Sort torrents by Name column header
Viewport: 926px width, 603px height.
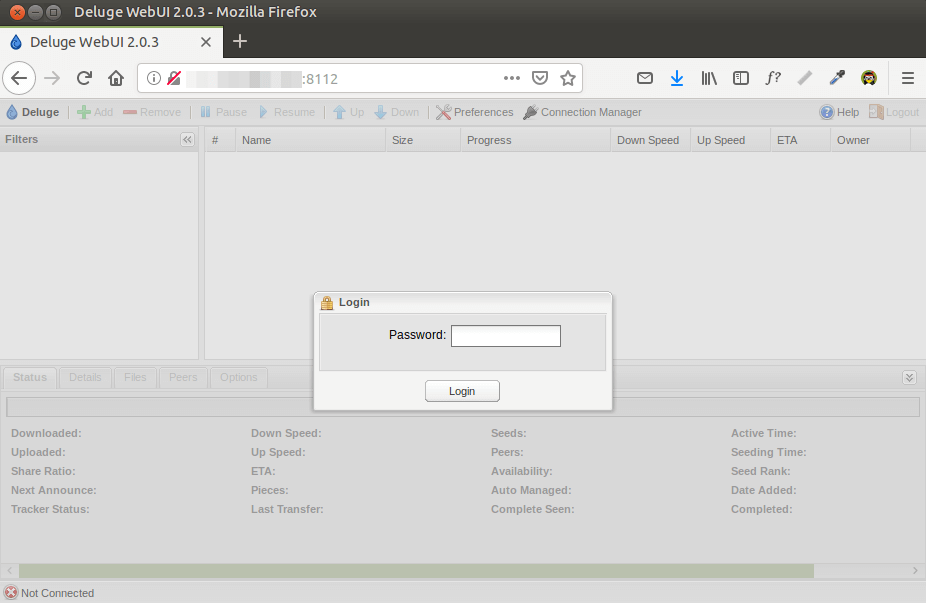point(310,140)
